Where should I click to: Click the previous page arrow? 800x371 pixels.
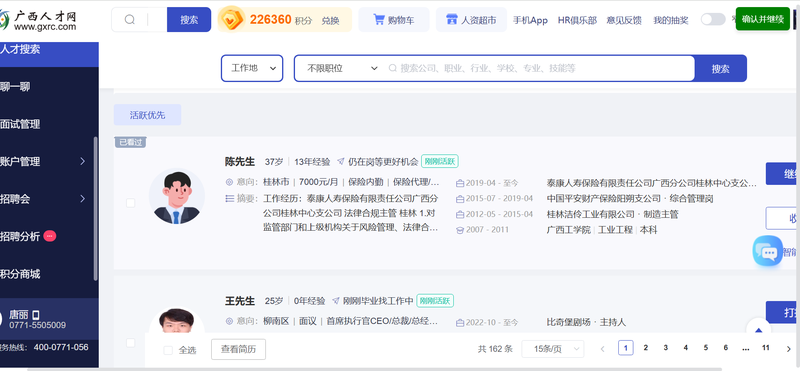[603, 349]
